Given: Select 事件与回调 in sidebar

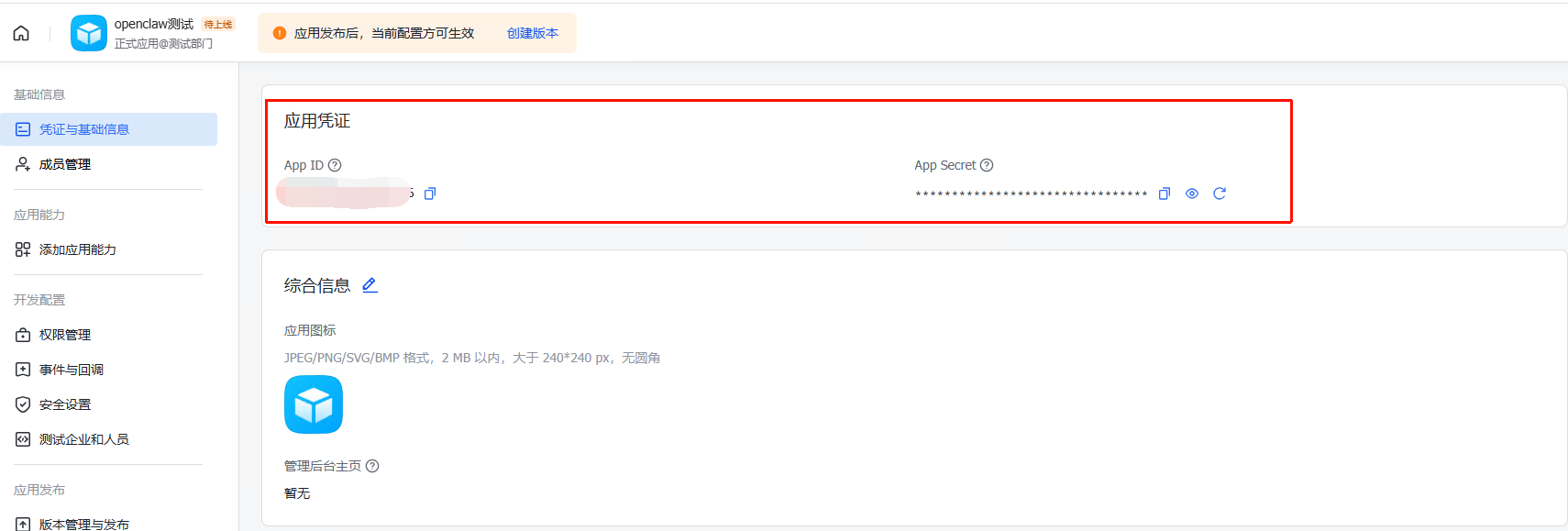Looking at the screenshot, I should coord(71,370).
